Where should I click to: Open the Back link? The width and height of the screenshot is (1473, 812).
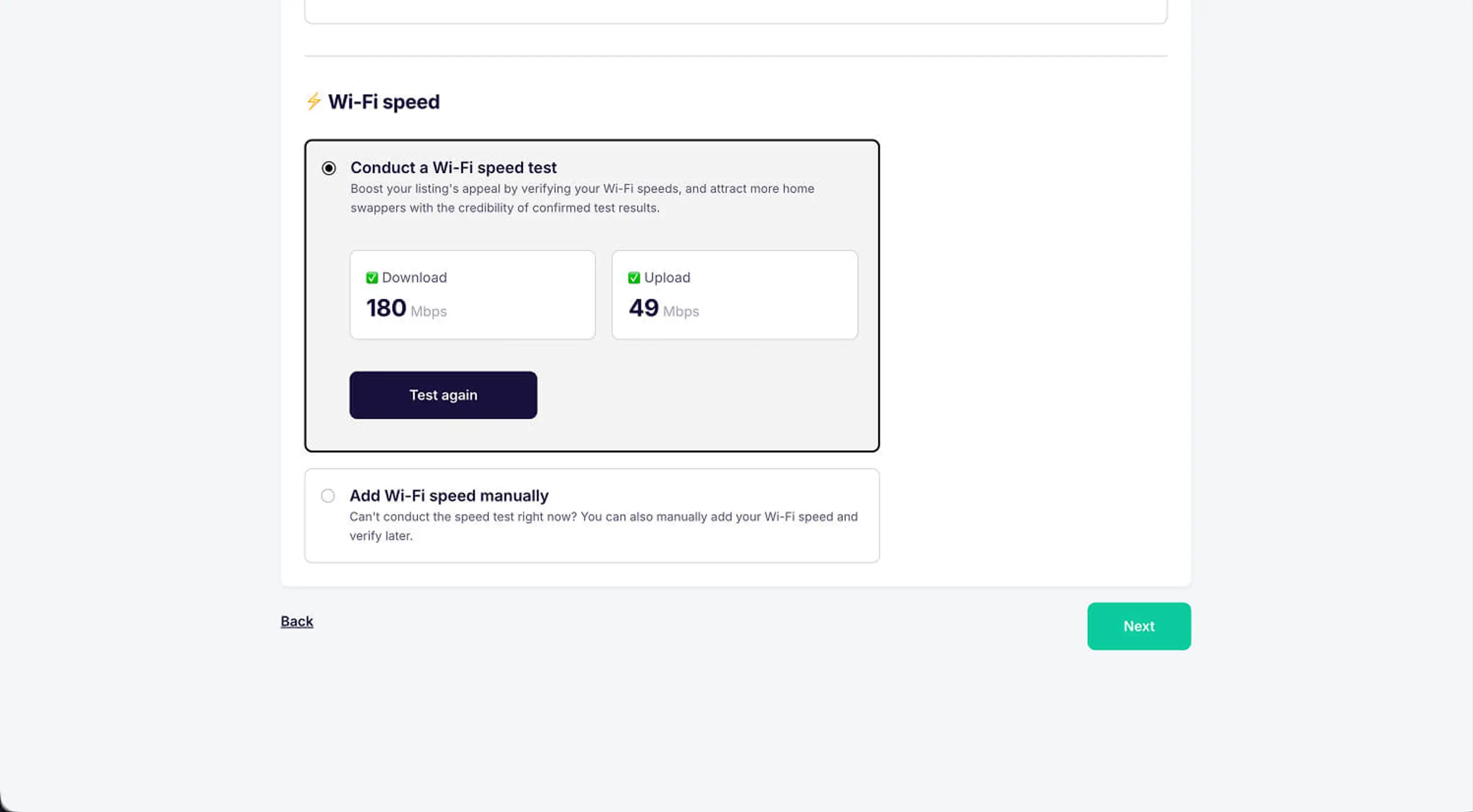[296, 621]
